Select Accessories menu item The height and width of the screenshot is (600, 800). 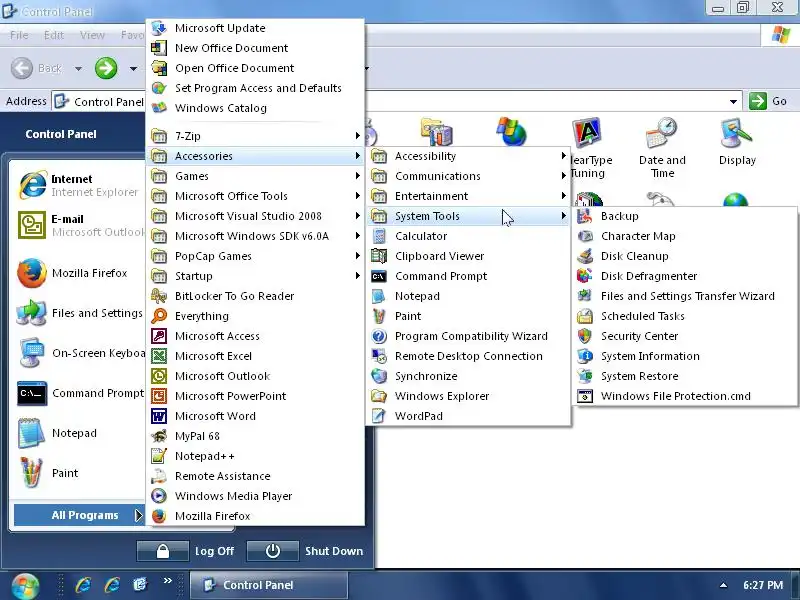pyautogui.click(x=255, y=156)
